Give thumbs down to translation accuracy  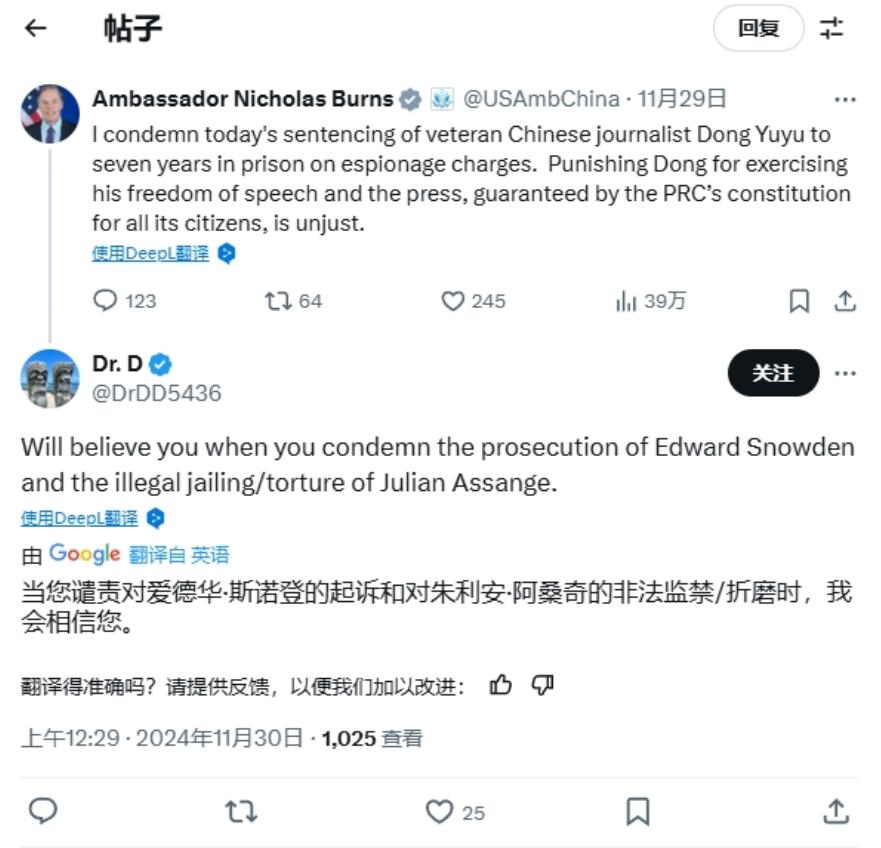[x=543, y=685]
